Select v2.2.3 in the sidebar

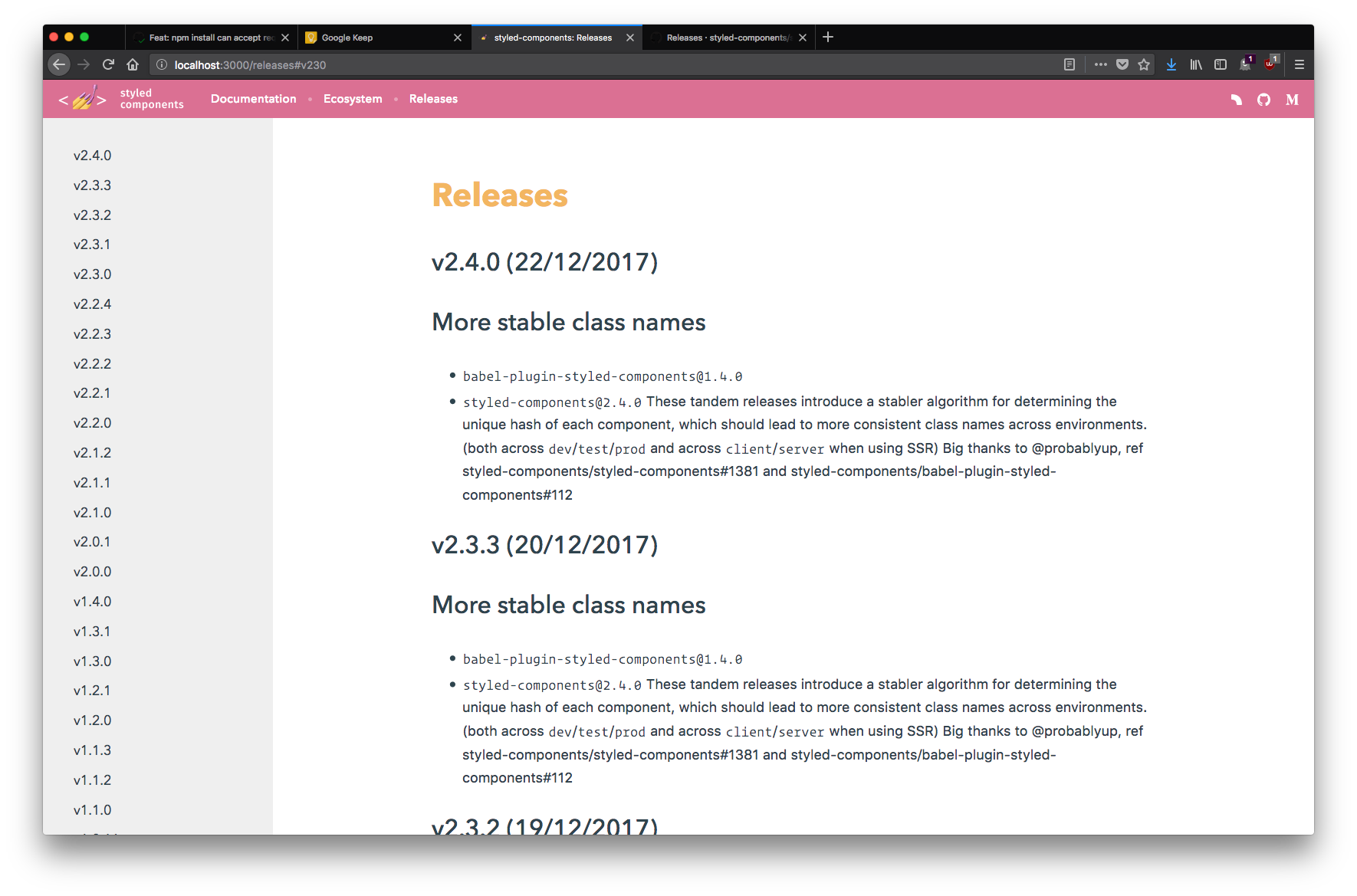92,334
